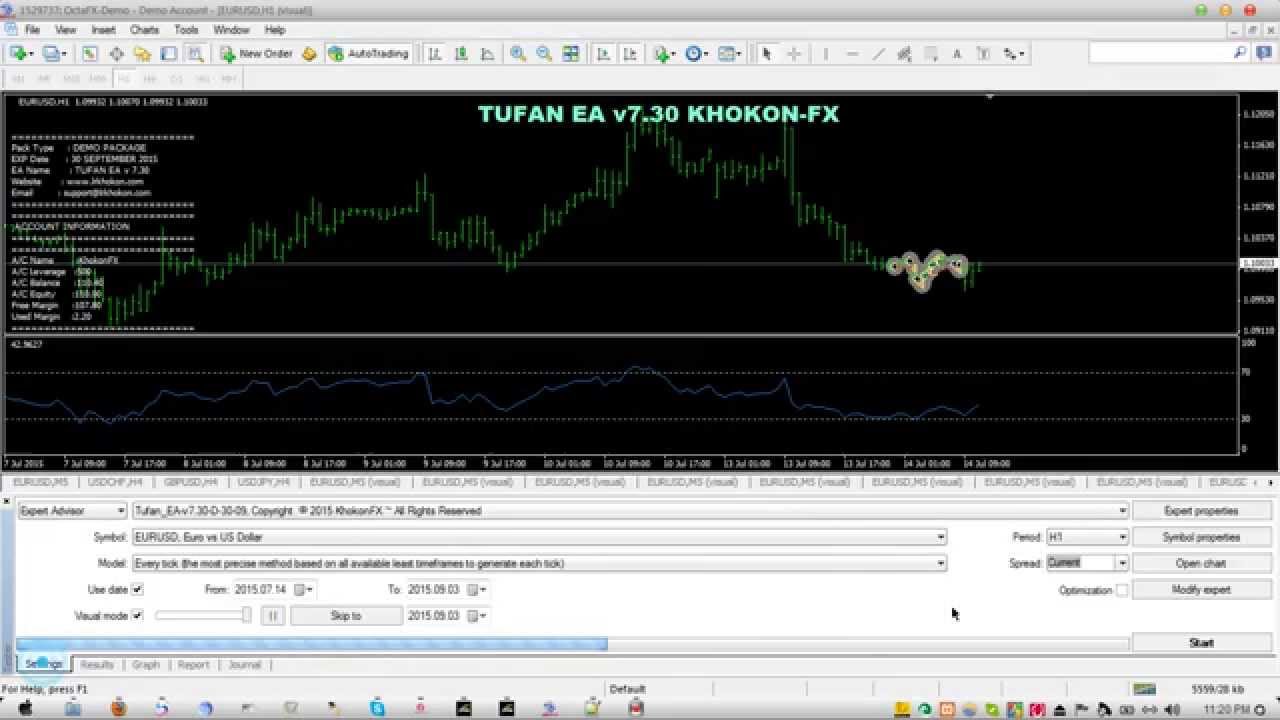Screen dimensions: 1280x720
Task: Enable the Optimization checkbox
Action: 1122,590
